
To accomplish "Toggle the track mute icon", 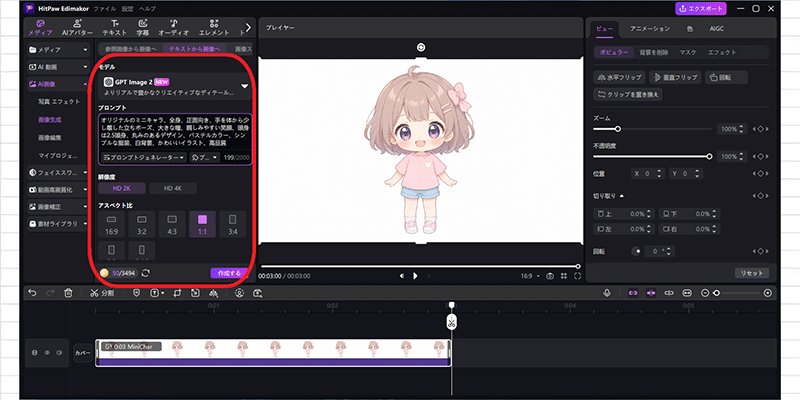I will pos(59,353).
